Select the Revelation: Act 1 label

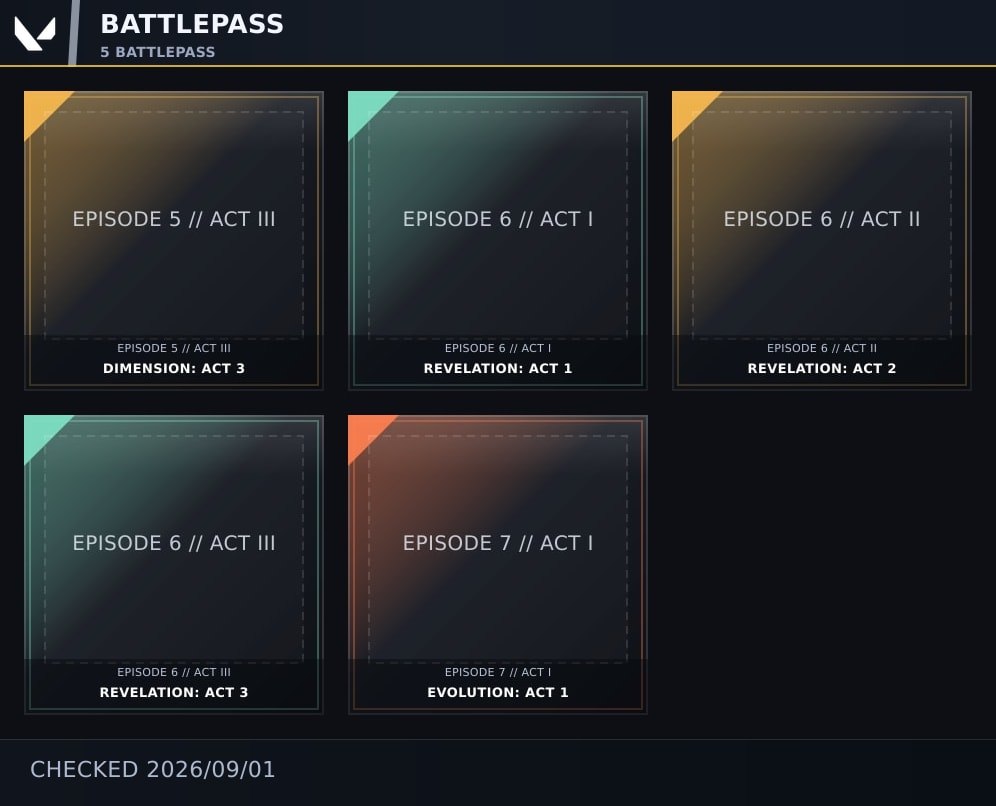coord(498,368)
